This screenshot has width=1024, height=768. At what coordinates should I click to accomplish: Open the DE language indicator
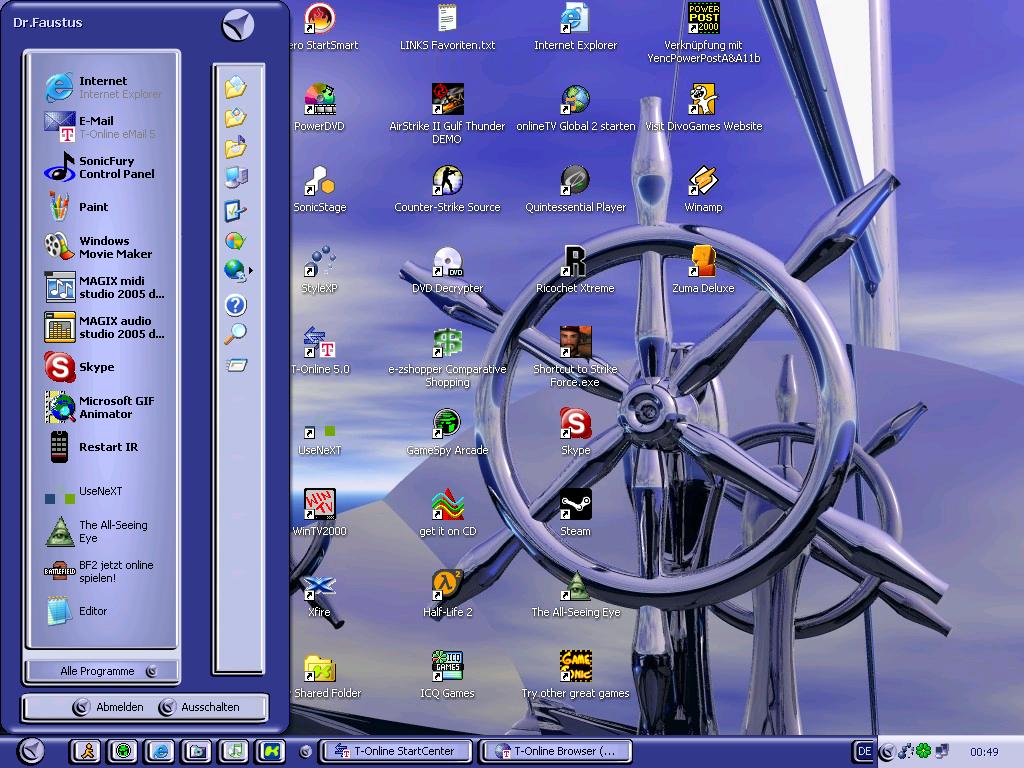click(x=864, y=751)
